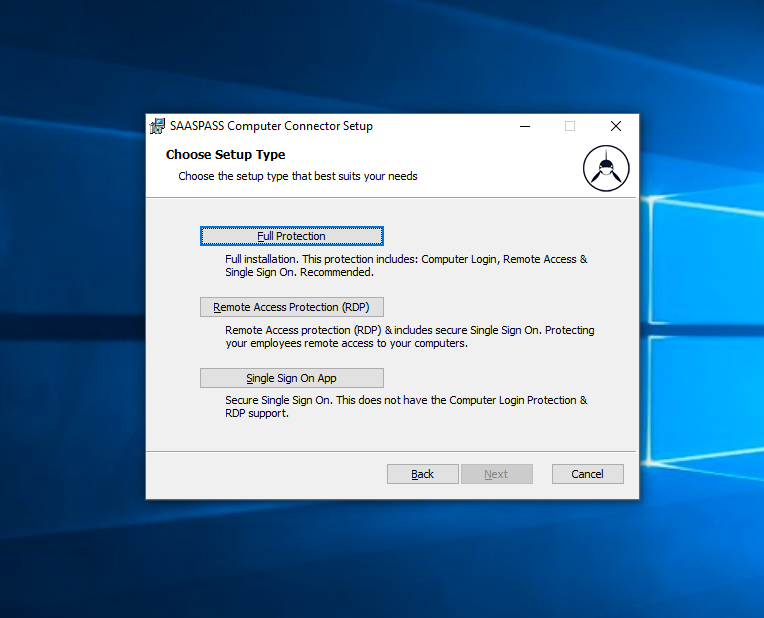The height and width of the screenshot is (618, 764).
Task: Close the SAASPASS Computer Connector Setup window
Action: [616, 126]
